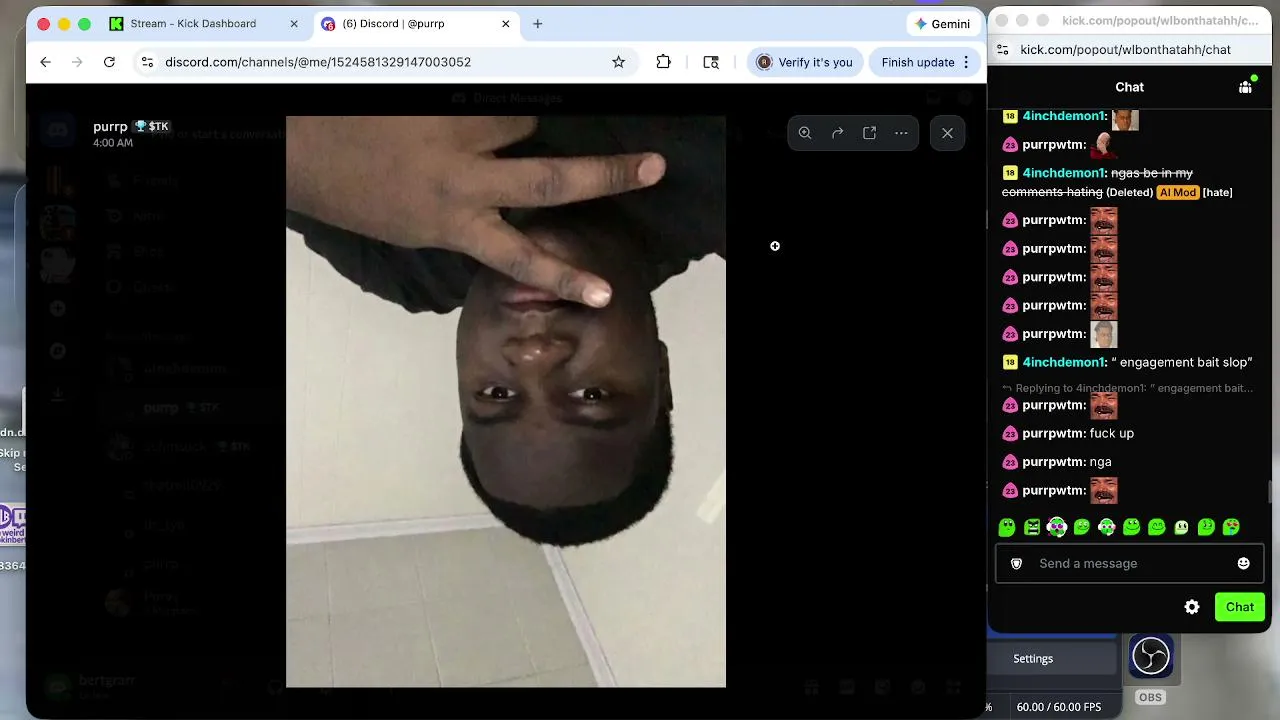Open the Gemini button in Chrome
This screenshot has width=1280, height=720.
pos(942,24)
